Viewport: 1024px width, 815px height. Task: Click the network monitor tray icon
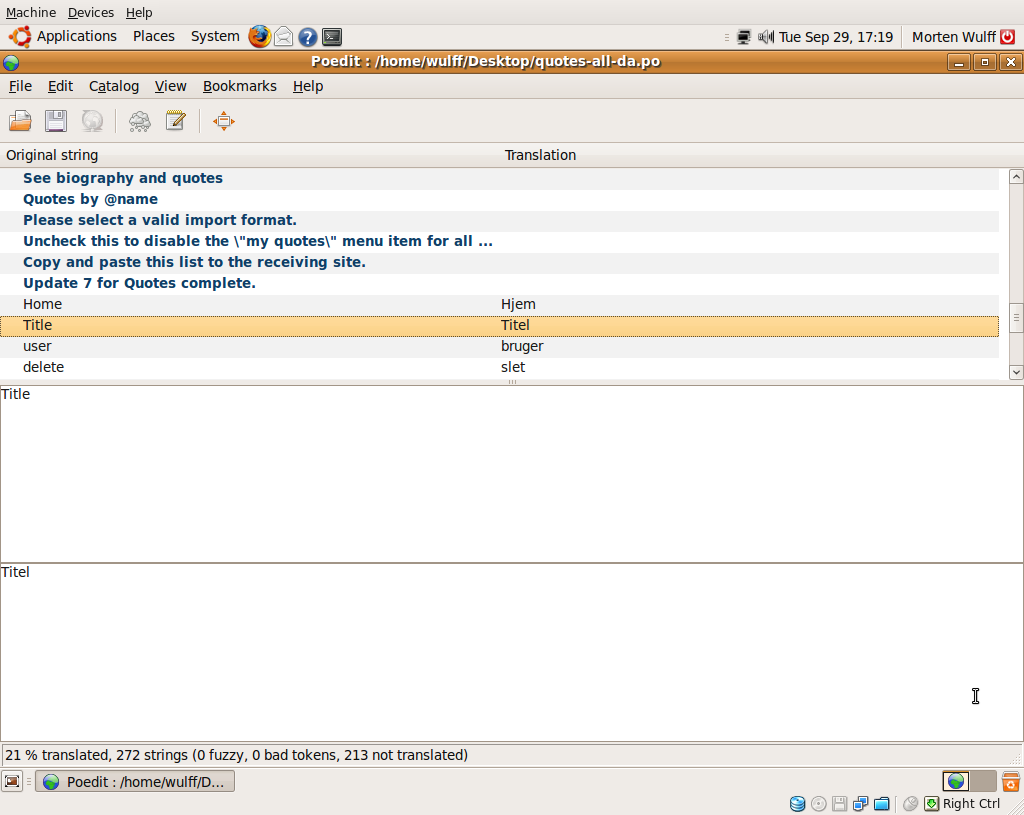coord(744,37)
